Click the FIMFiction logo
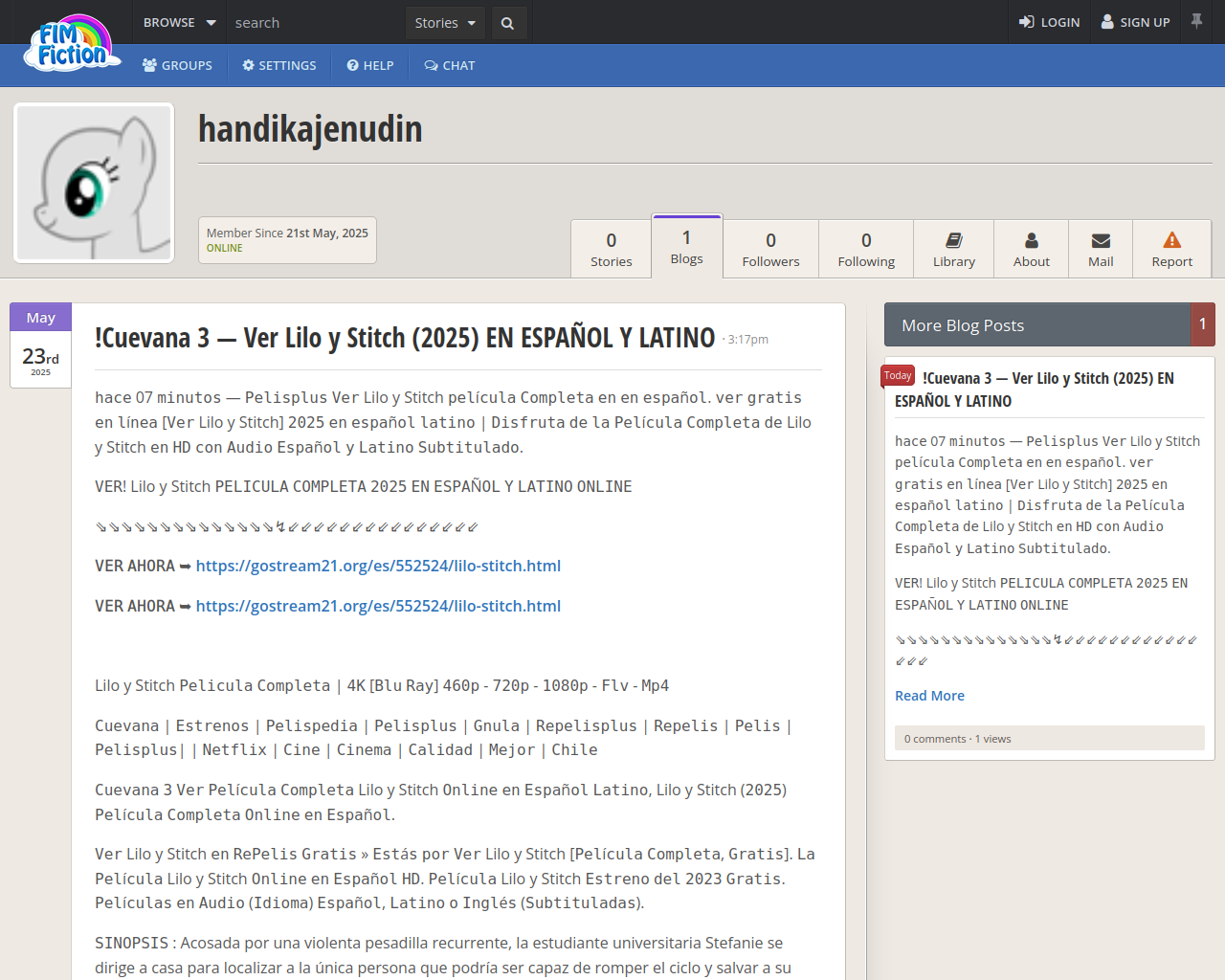 (x=73, y=43)
